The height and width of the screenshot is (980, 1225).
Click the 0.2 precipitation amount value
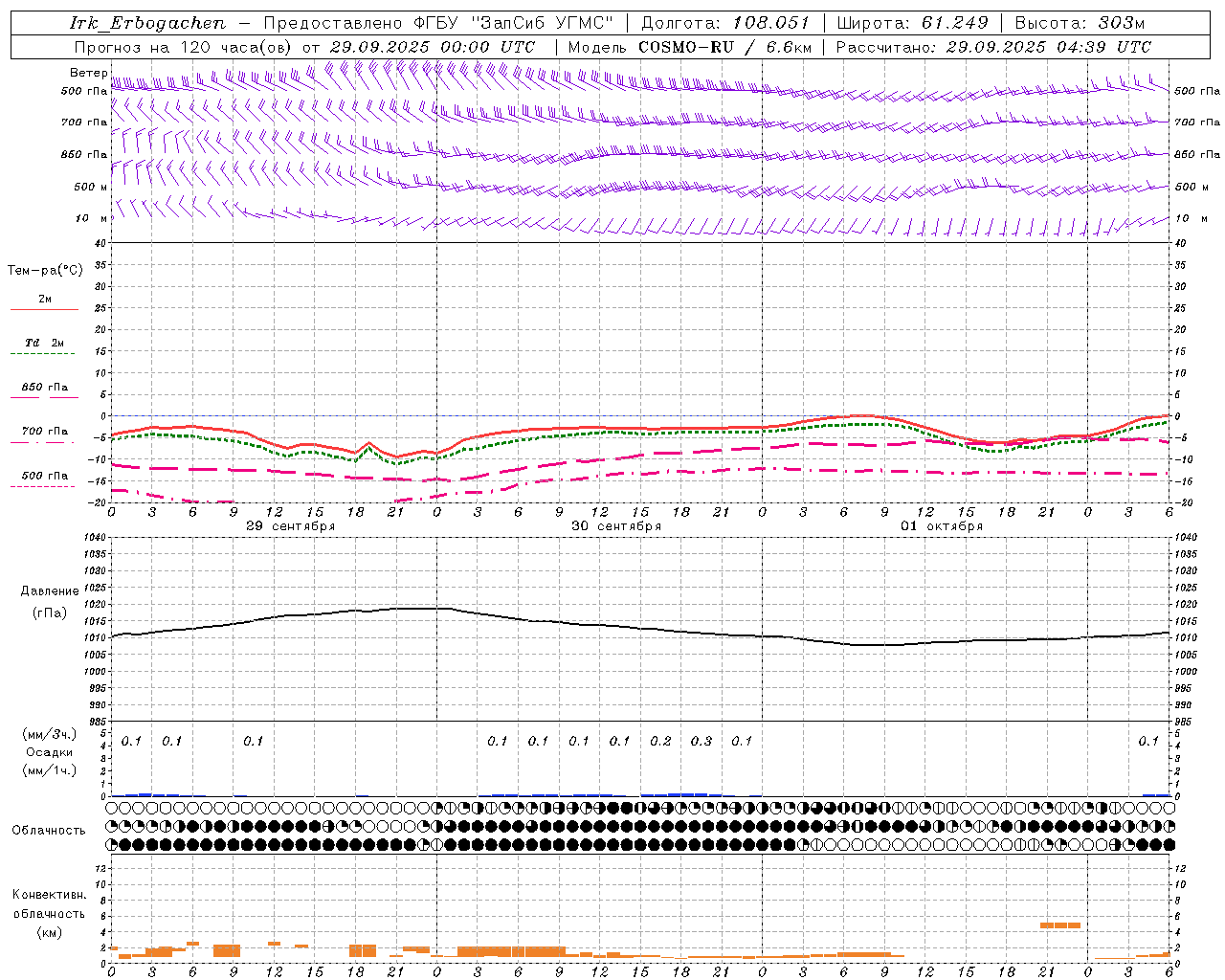(x=660, y=741)
